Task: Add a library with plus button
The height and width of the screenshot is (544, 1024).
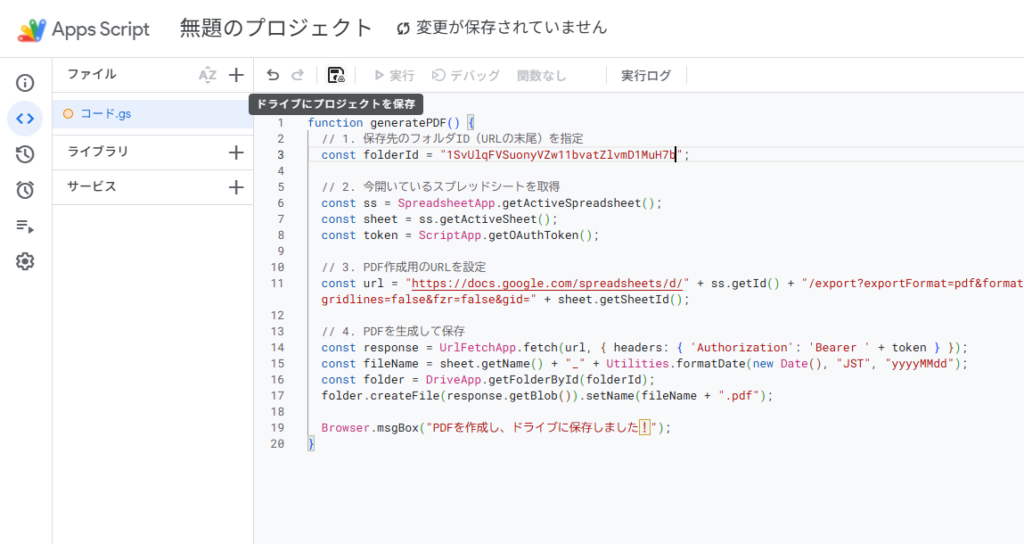Action: 236,152
